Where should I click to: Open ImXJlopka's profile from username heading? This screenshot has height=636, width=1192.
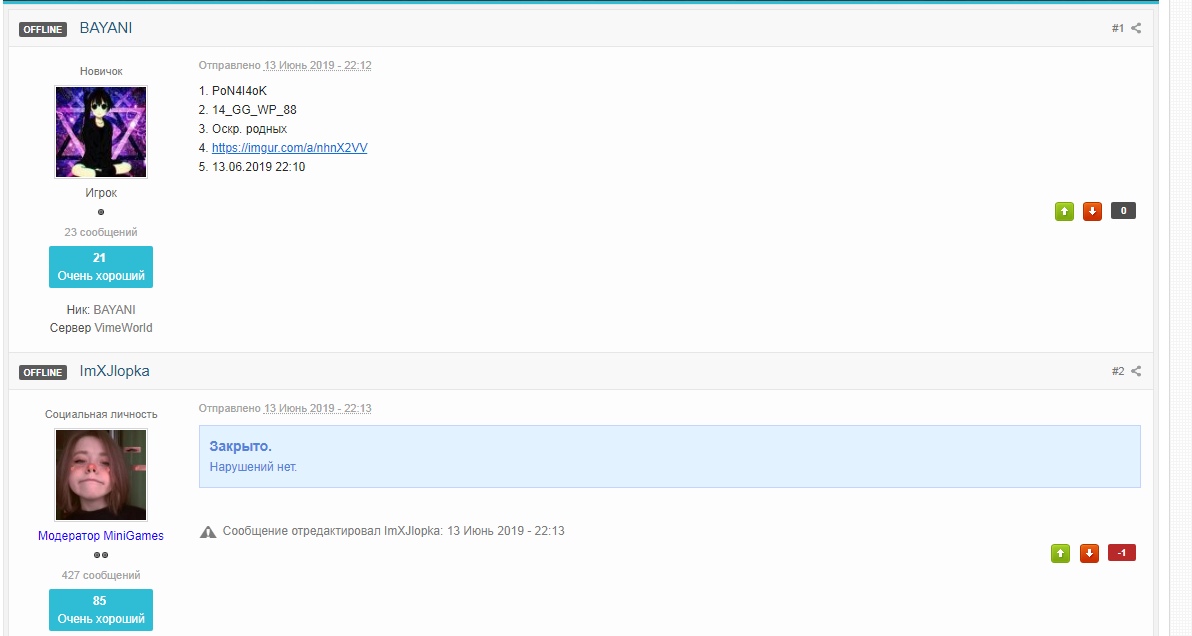point(114,371)
